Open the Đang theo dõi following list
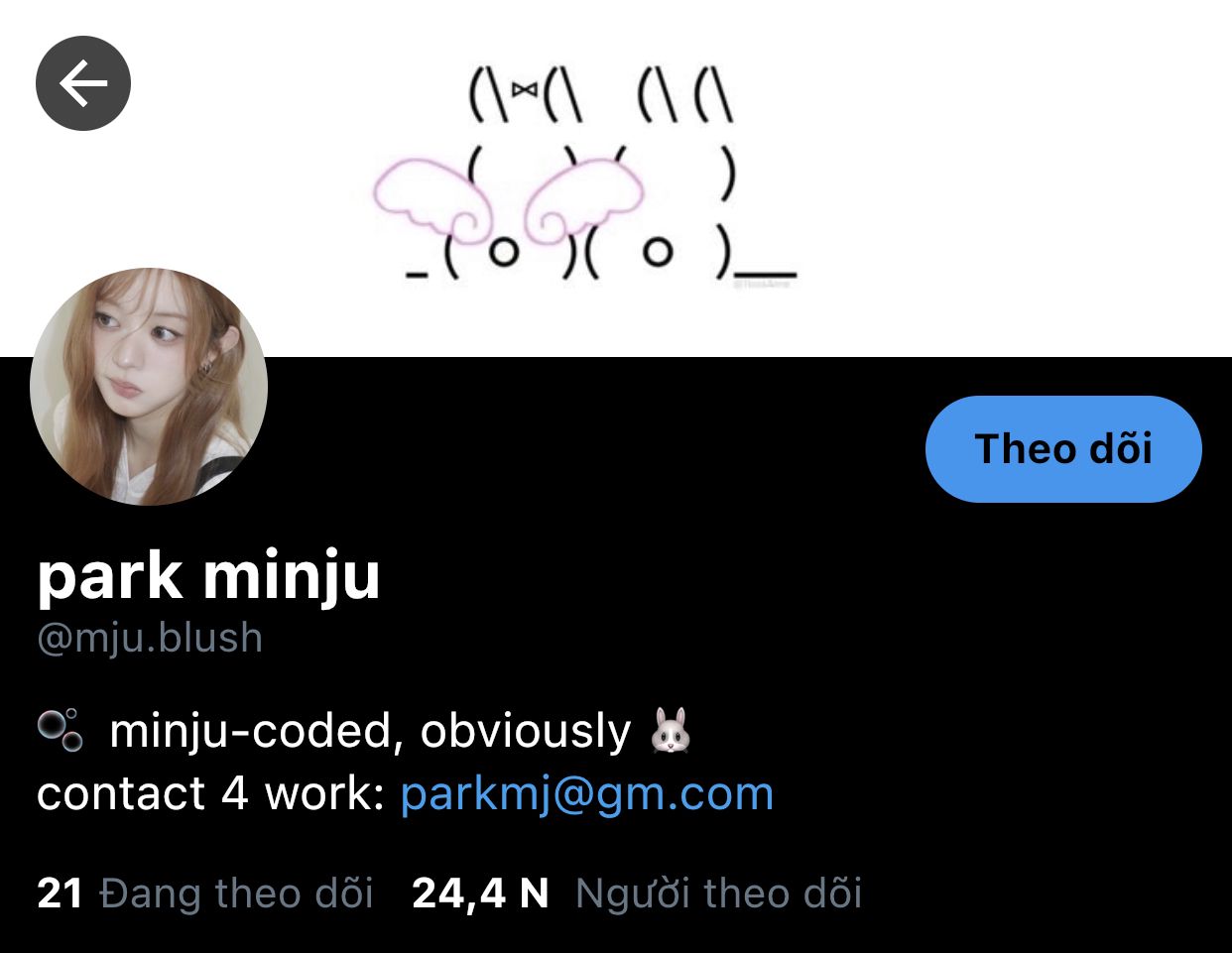 (x=237, y=893)
